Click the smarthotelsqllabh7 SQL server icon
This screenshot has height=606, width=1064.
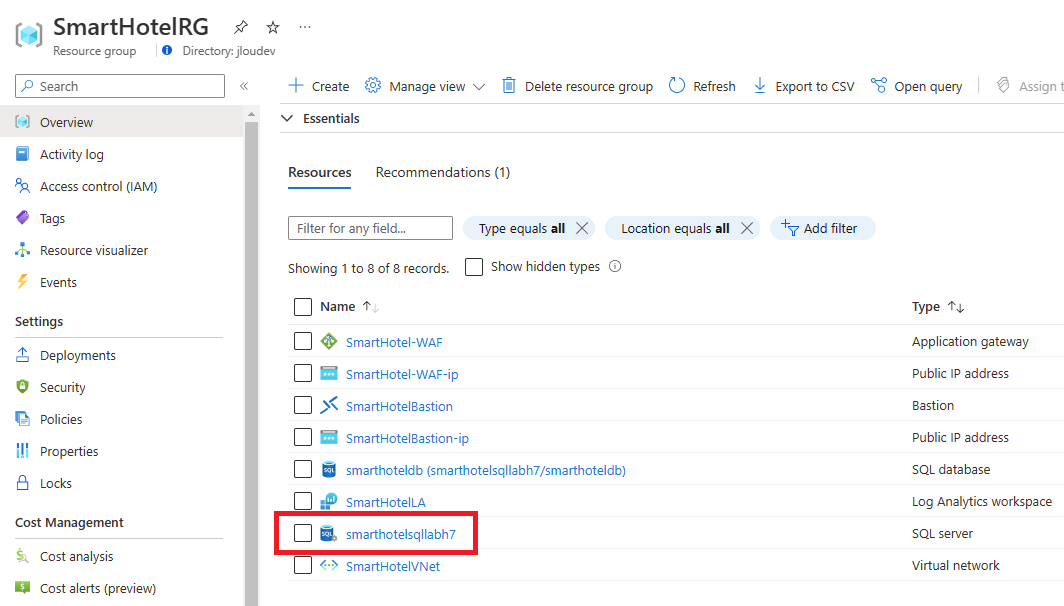(x=329, y=533)
